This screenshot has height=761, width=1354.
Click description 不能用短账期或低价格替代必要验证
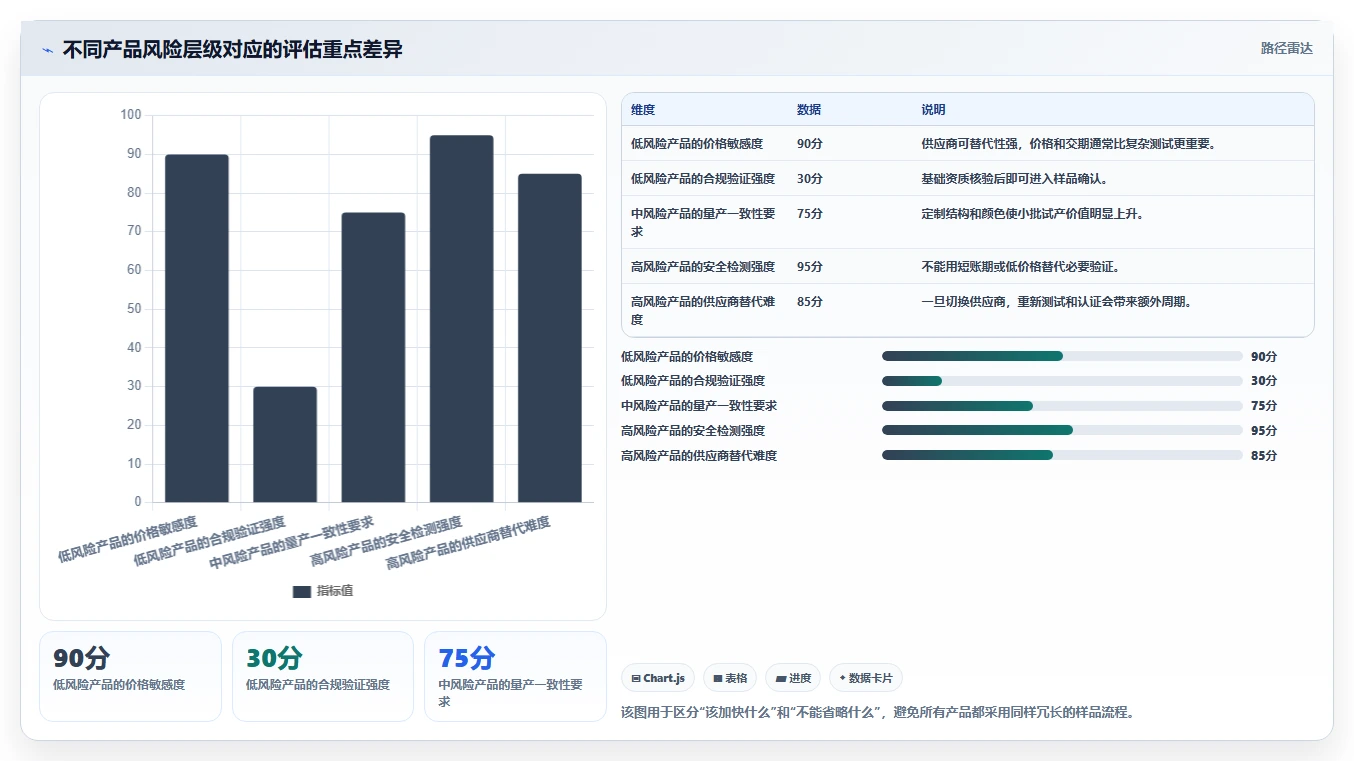coord(1020,267)
